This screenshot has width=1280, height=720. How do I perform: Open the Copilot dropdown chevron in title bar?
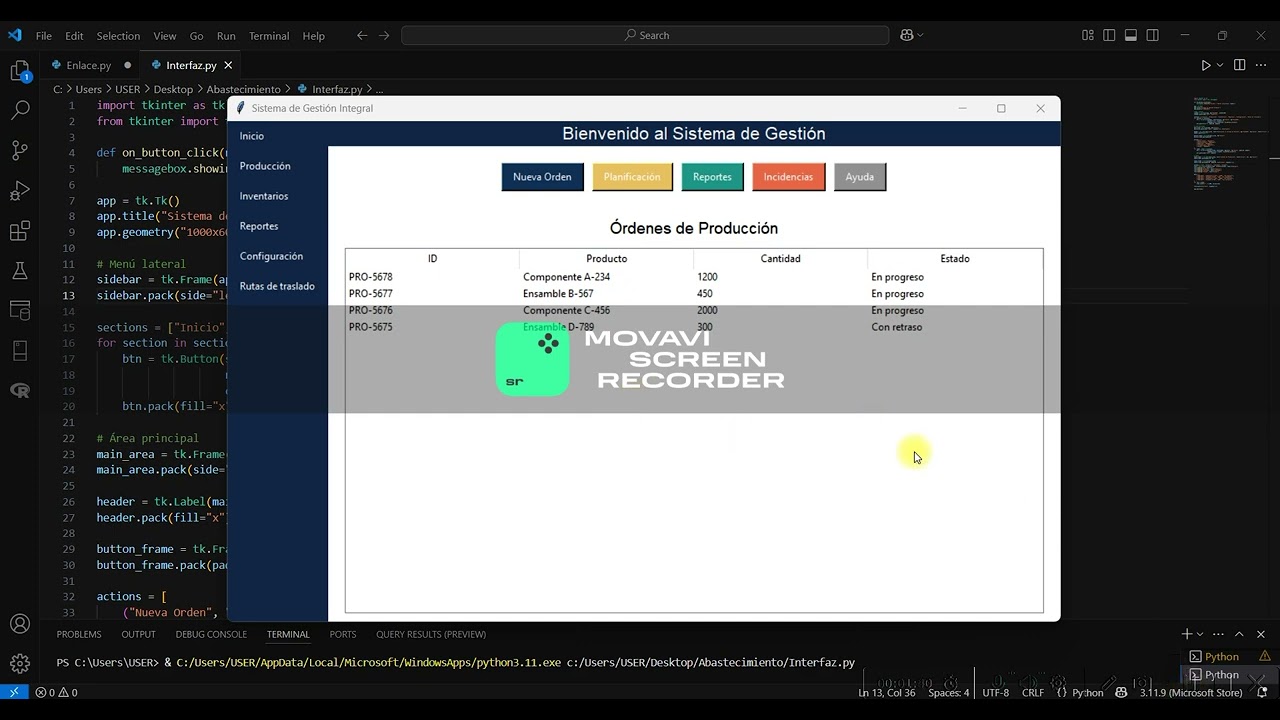920,35
